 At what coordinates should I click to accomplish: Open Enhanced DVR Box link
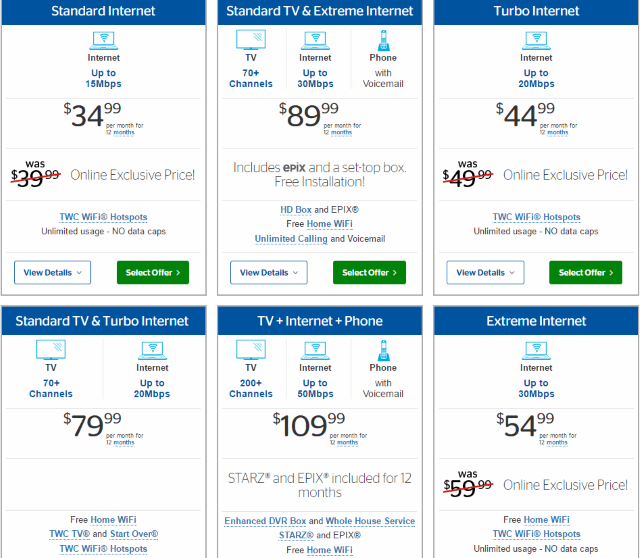coord(265,521)
